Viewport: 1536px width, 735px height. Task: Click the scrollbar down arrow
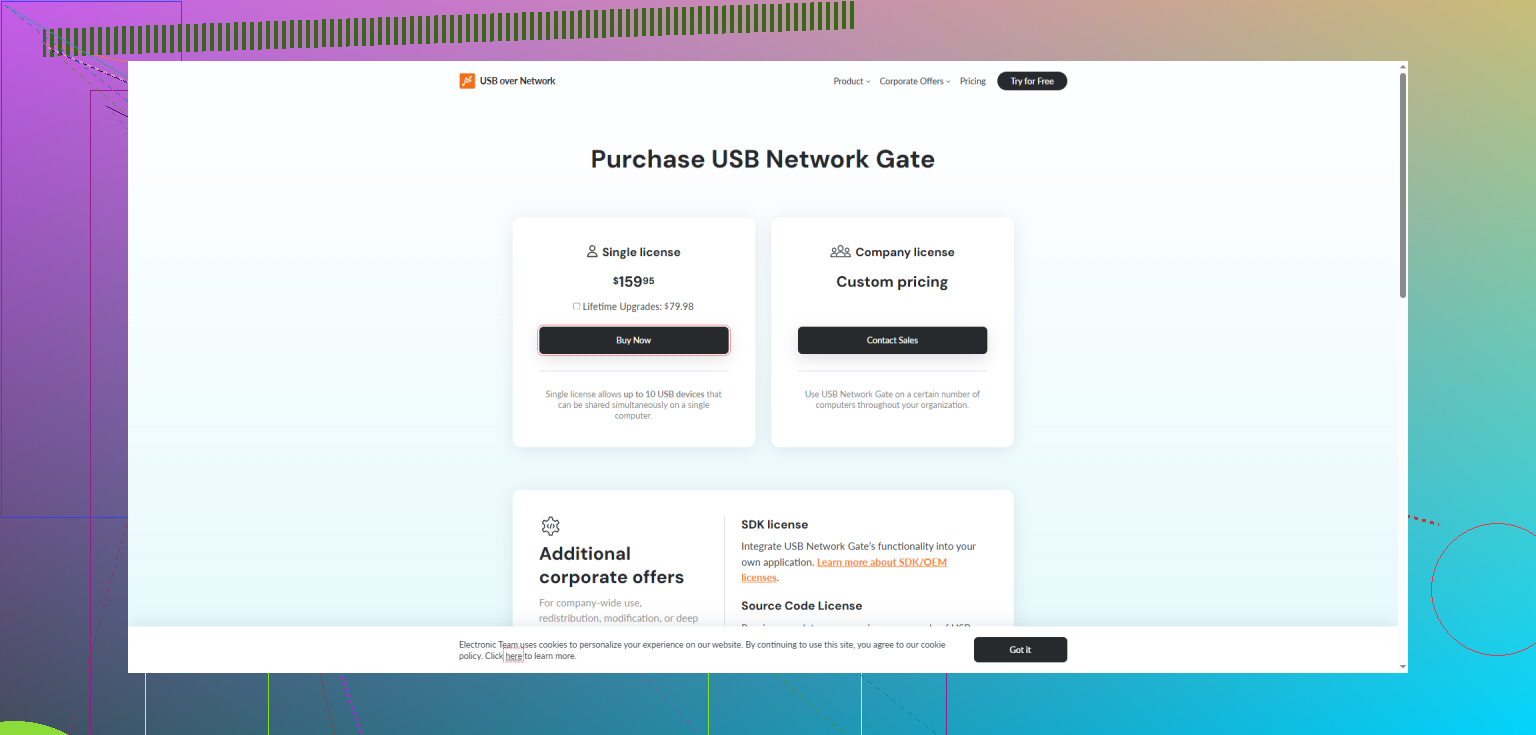tap(1402, 666)
